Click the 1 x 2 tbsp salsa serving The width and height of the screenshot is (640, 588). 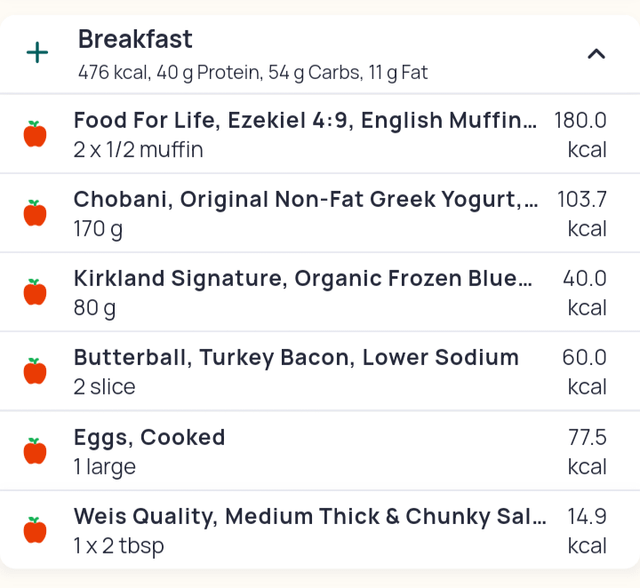(119, 546)
